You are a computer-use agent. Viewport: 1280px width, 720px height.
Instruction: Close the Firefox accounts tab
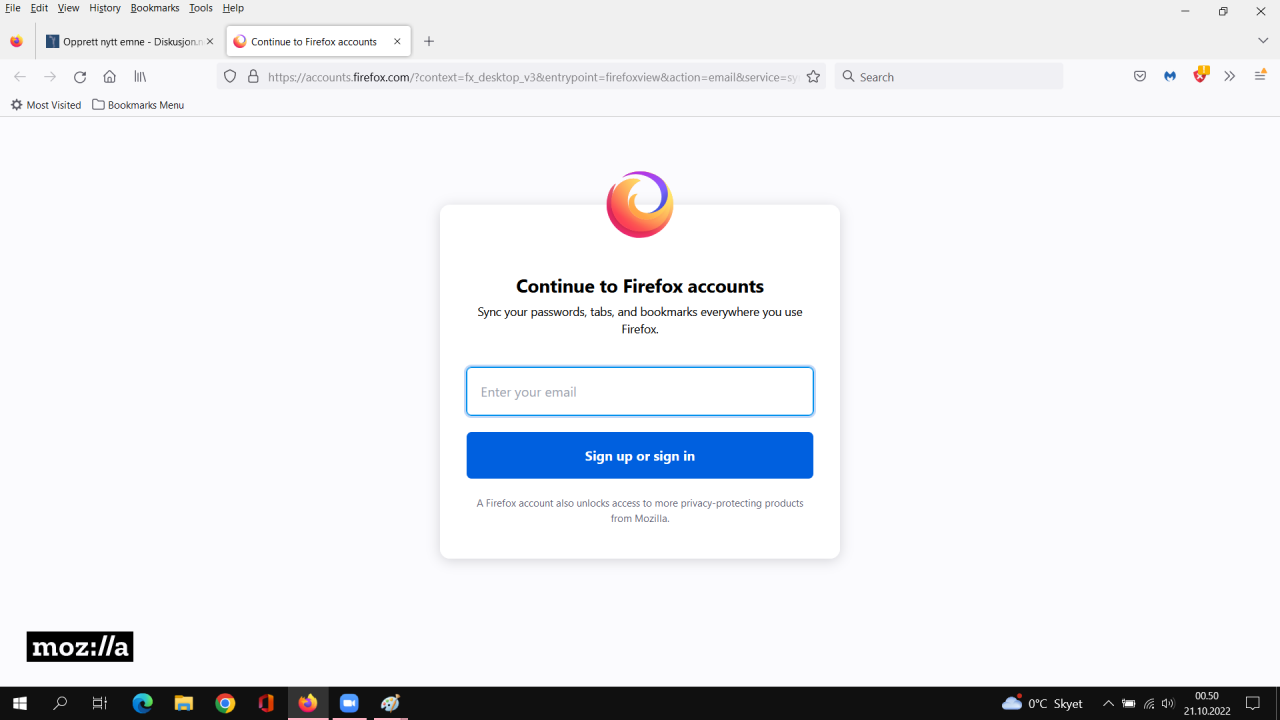click(x=397, y=42)
